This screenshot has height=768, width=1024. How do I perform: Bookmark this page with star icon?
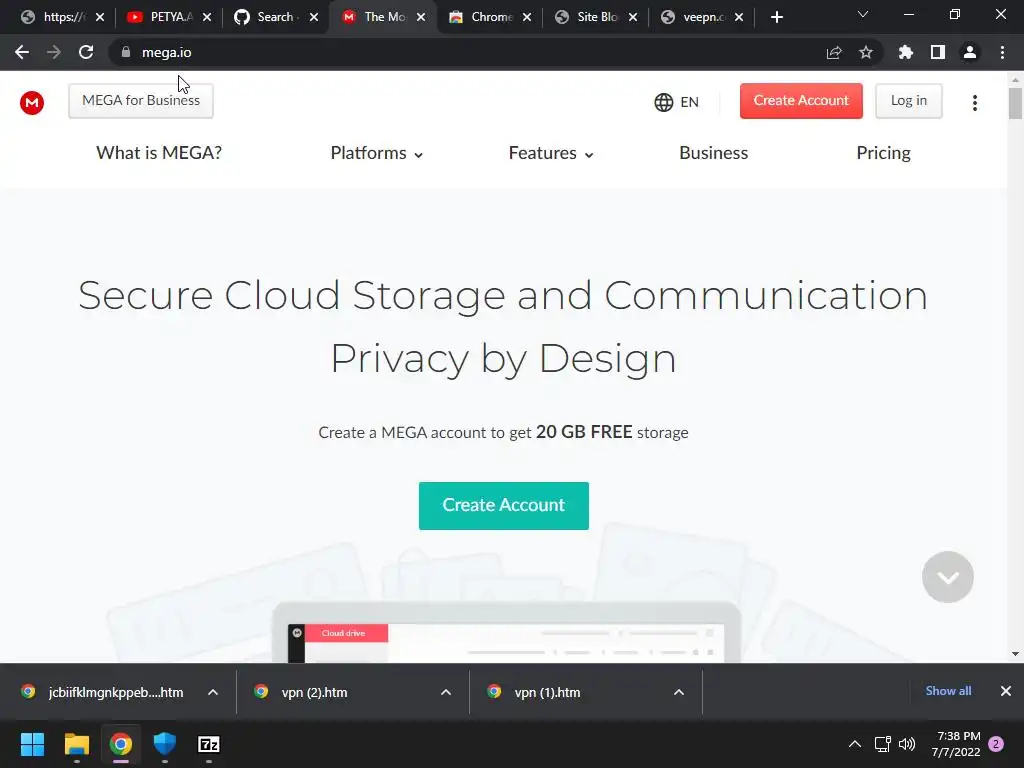[866, 52]
